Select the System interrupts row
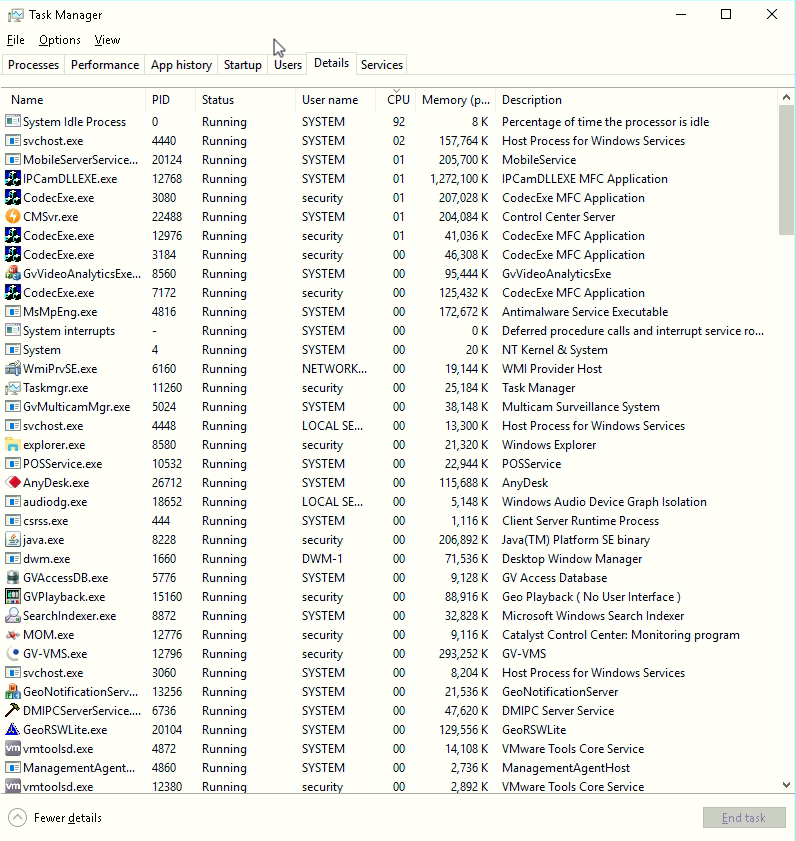Image resolution: width=795 pixels, height=841 pixels. [390, 331]
